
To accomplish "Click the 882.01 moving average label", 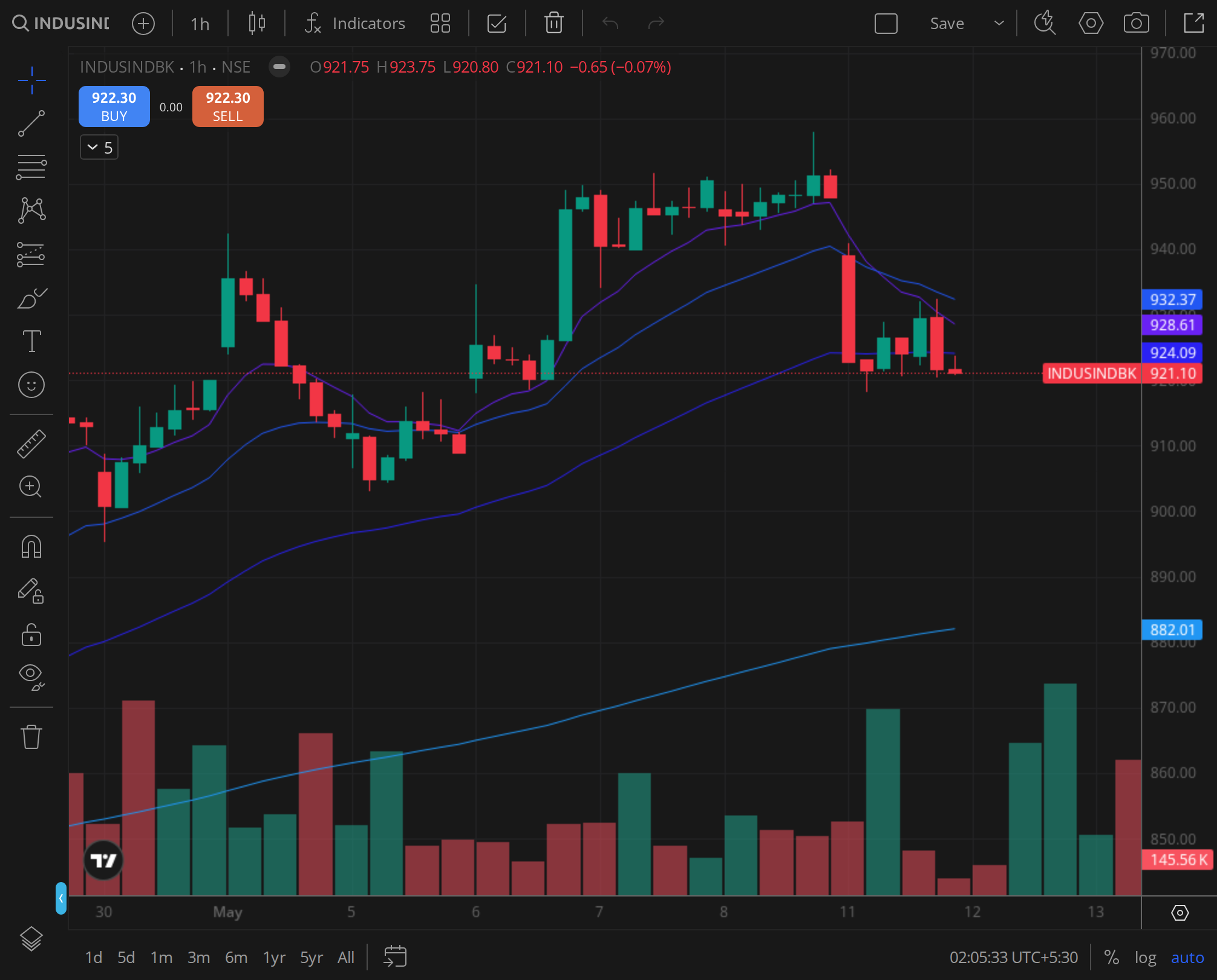I will tap(1172, 630).
